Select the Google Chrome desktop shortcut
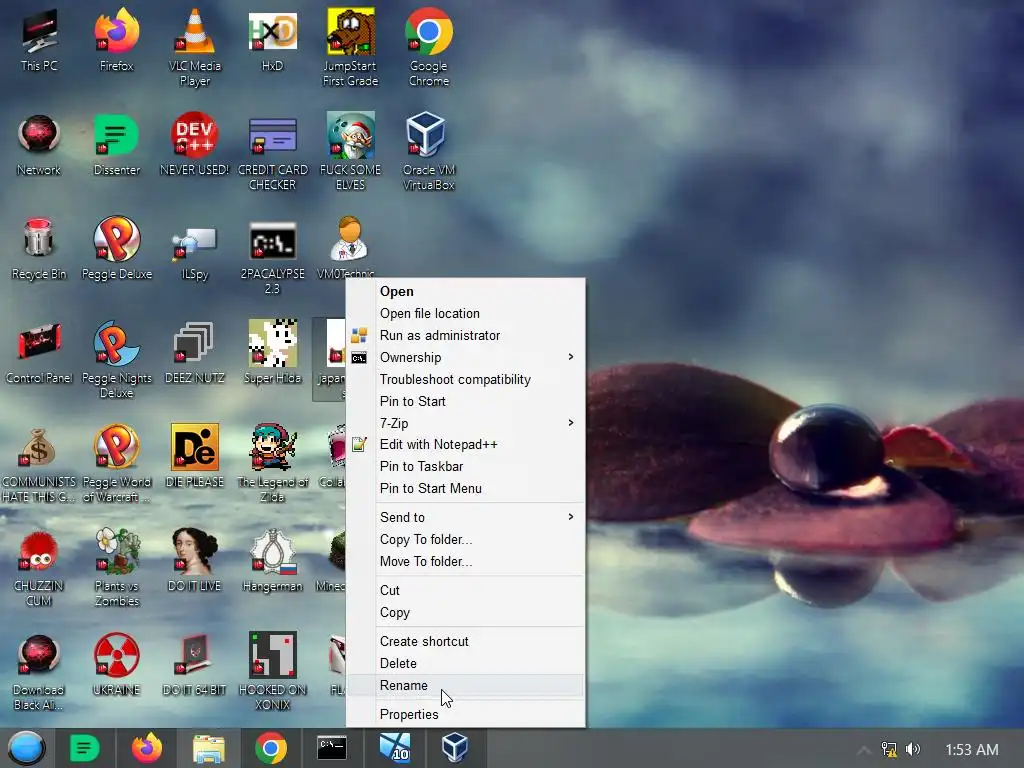Viewport: 1024px width, 768px height. point(428,47)
